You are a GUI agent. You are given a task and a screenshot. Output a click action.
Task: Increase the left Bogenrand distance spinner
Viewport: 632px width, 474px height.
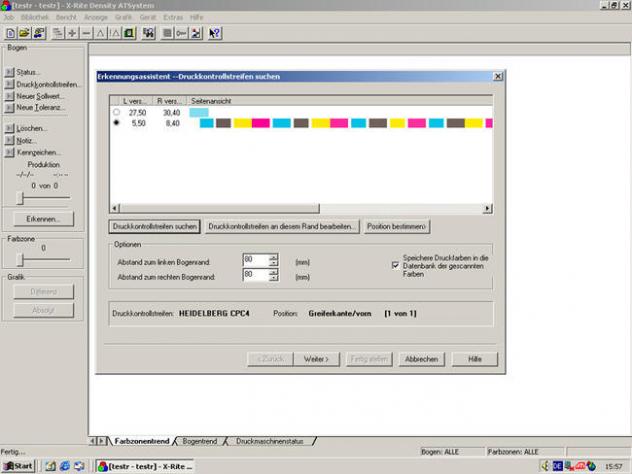(273, 256)
